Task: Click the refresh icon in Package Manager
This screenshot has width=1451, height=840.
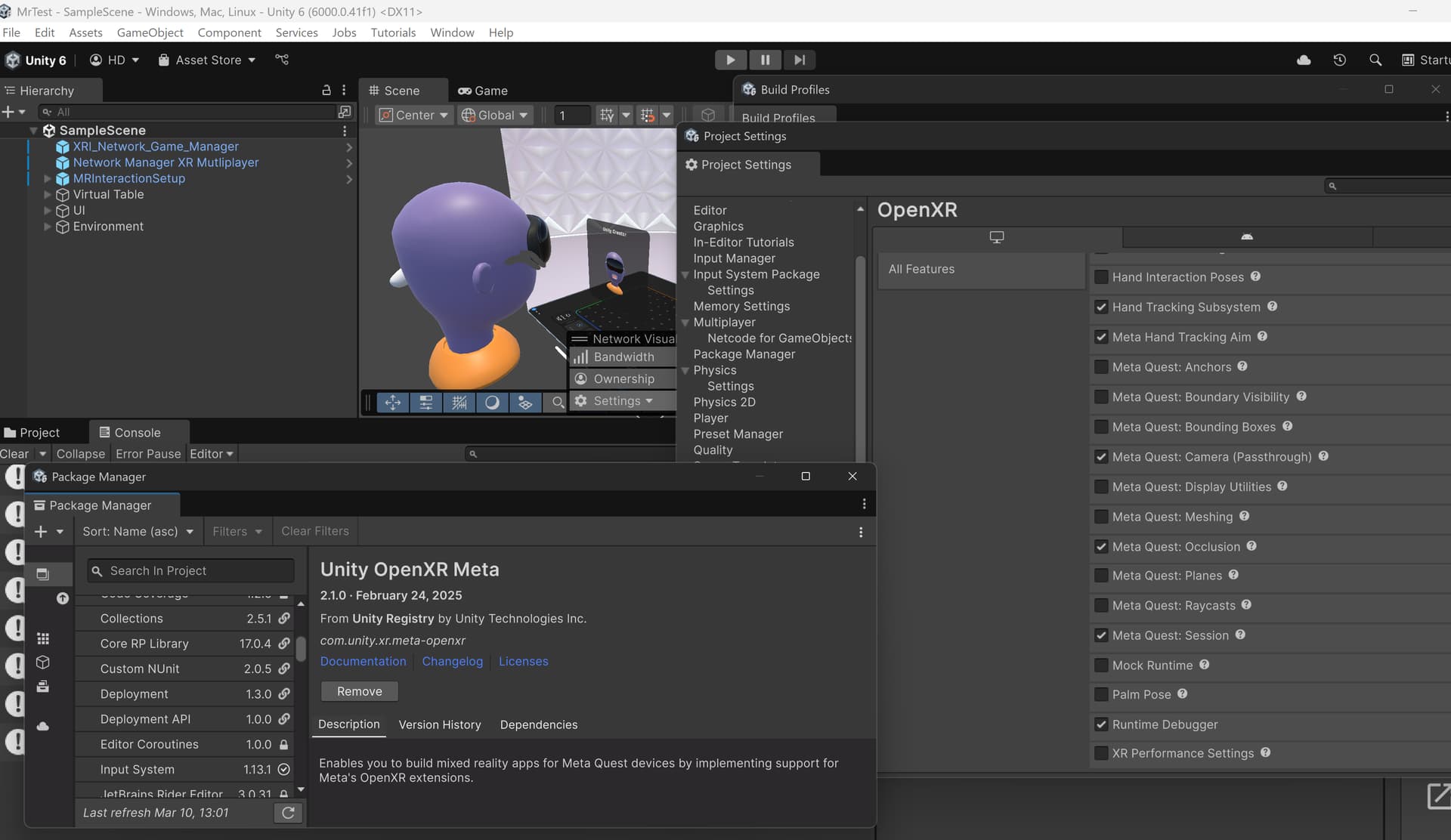Action: (x=288, y=813)
